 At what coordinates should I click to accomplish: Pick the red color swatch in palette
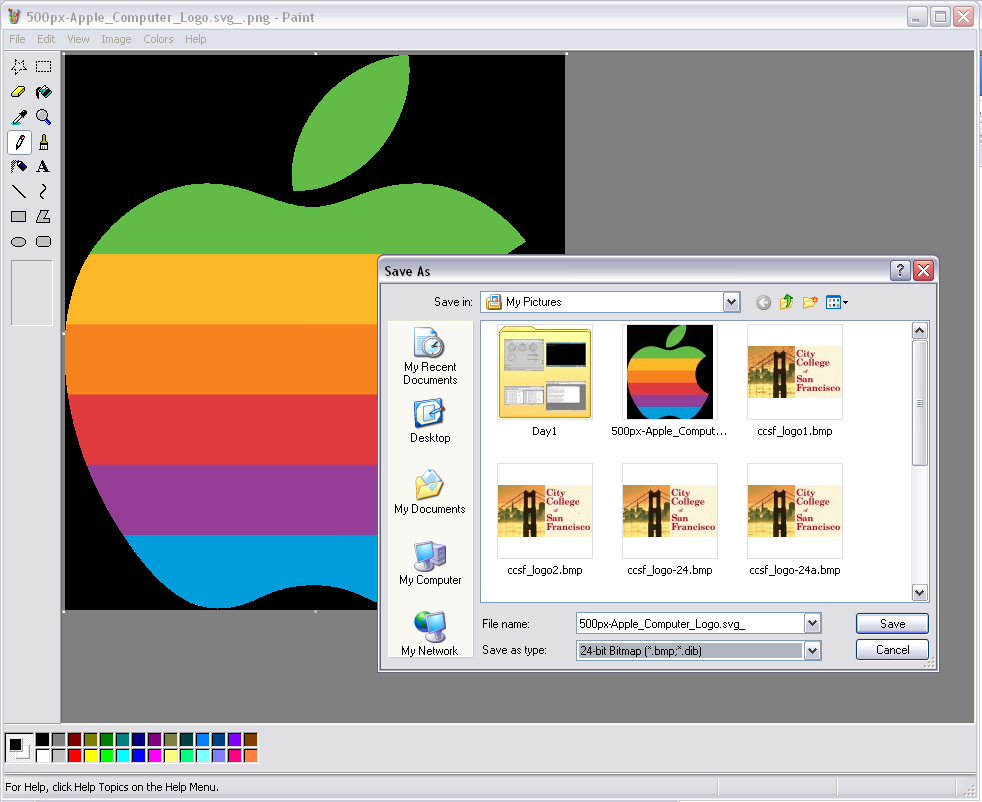tap(75, 756)
